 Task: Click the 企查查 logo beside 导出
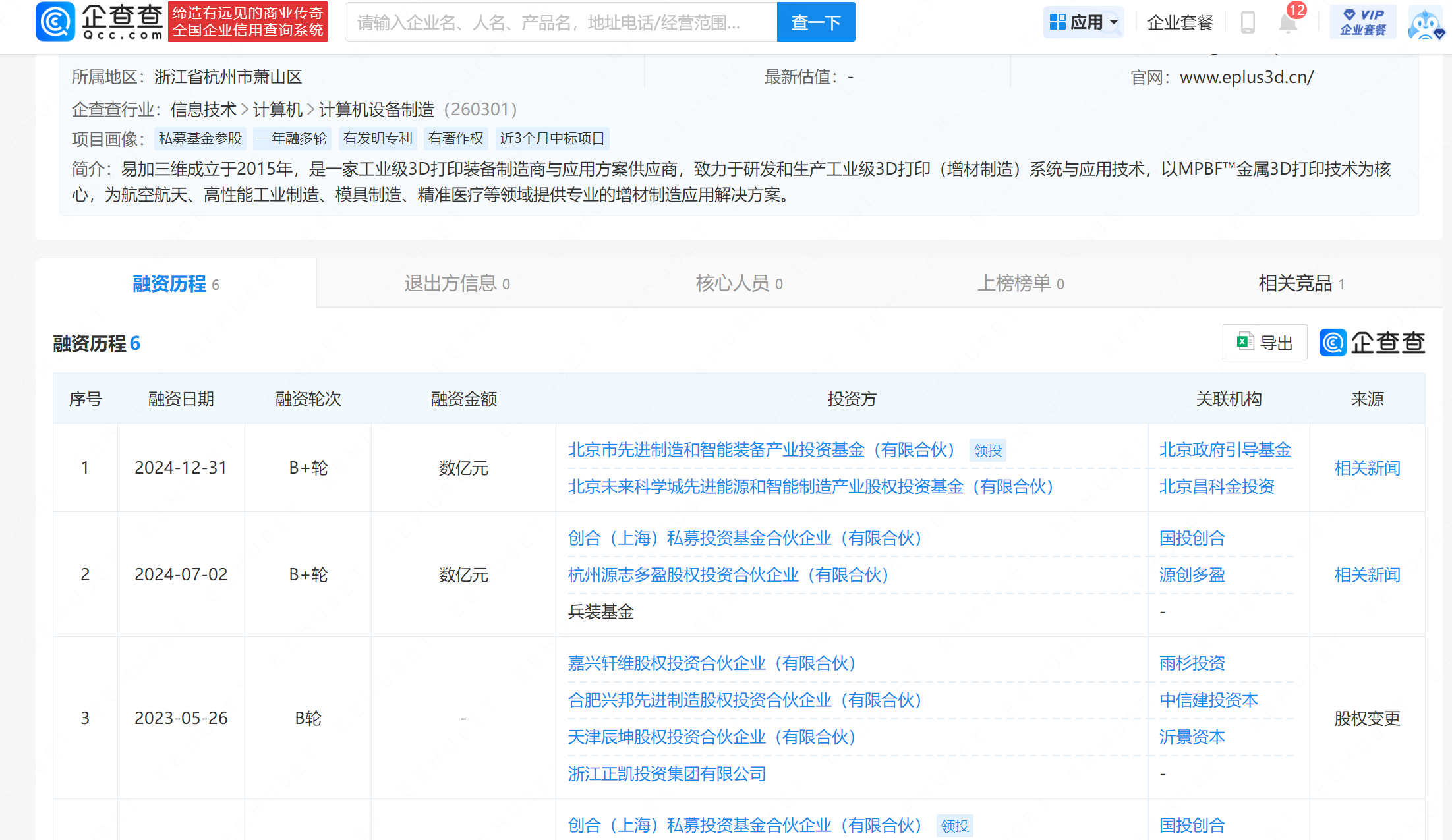(x=1372, y=343)
